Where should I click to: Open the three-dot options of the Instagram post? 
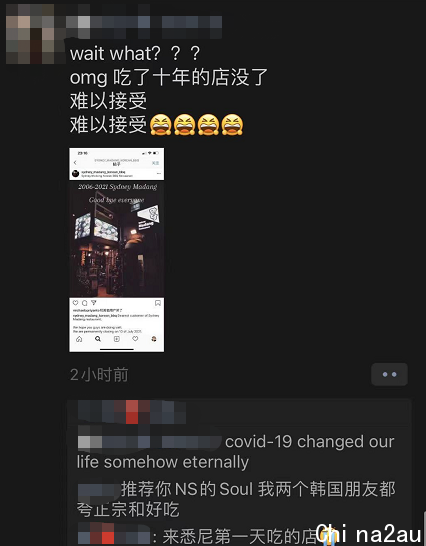(x=159, y=173)
